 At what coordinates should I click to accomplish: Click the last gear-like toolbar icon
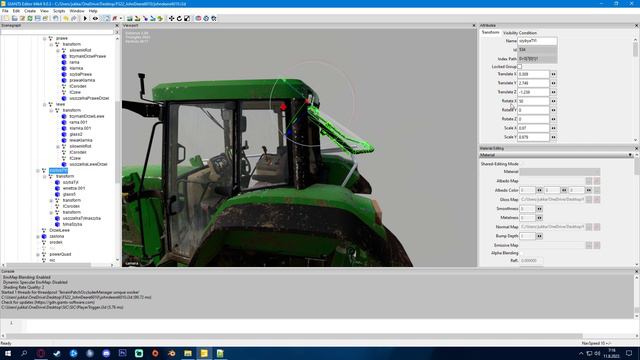214,18
